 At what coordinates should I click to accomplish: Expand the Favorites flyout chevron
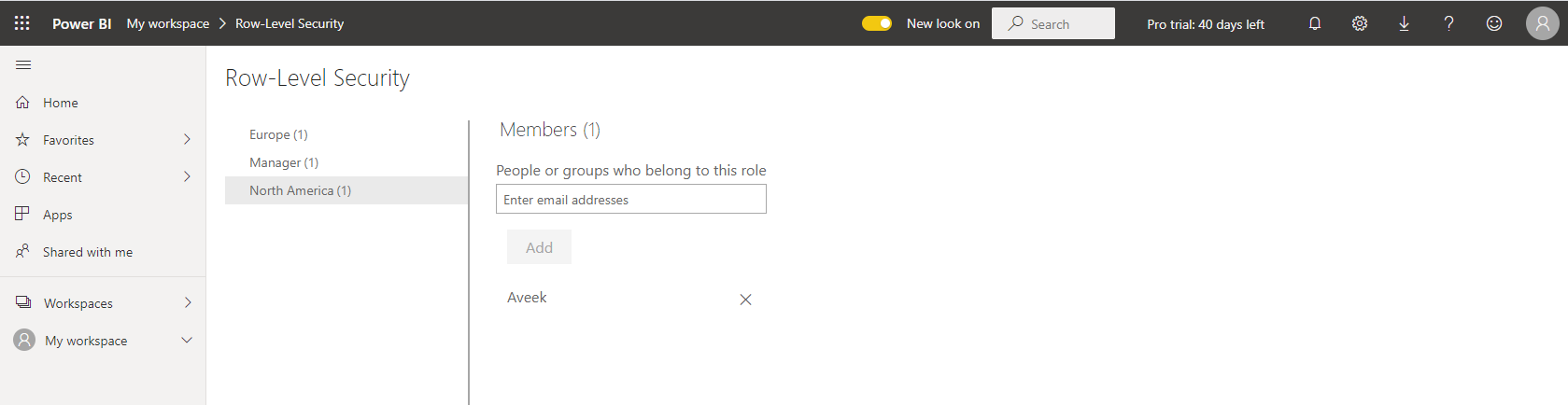(x=187, y=140)
